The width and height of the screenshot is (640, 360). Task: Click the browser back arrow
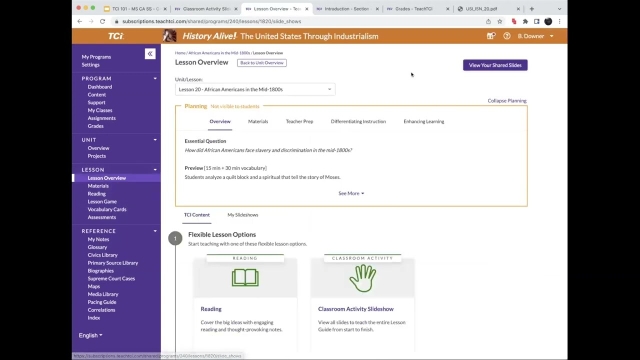(80, 21)
